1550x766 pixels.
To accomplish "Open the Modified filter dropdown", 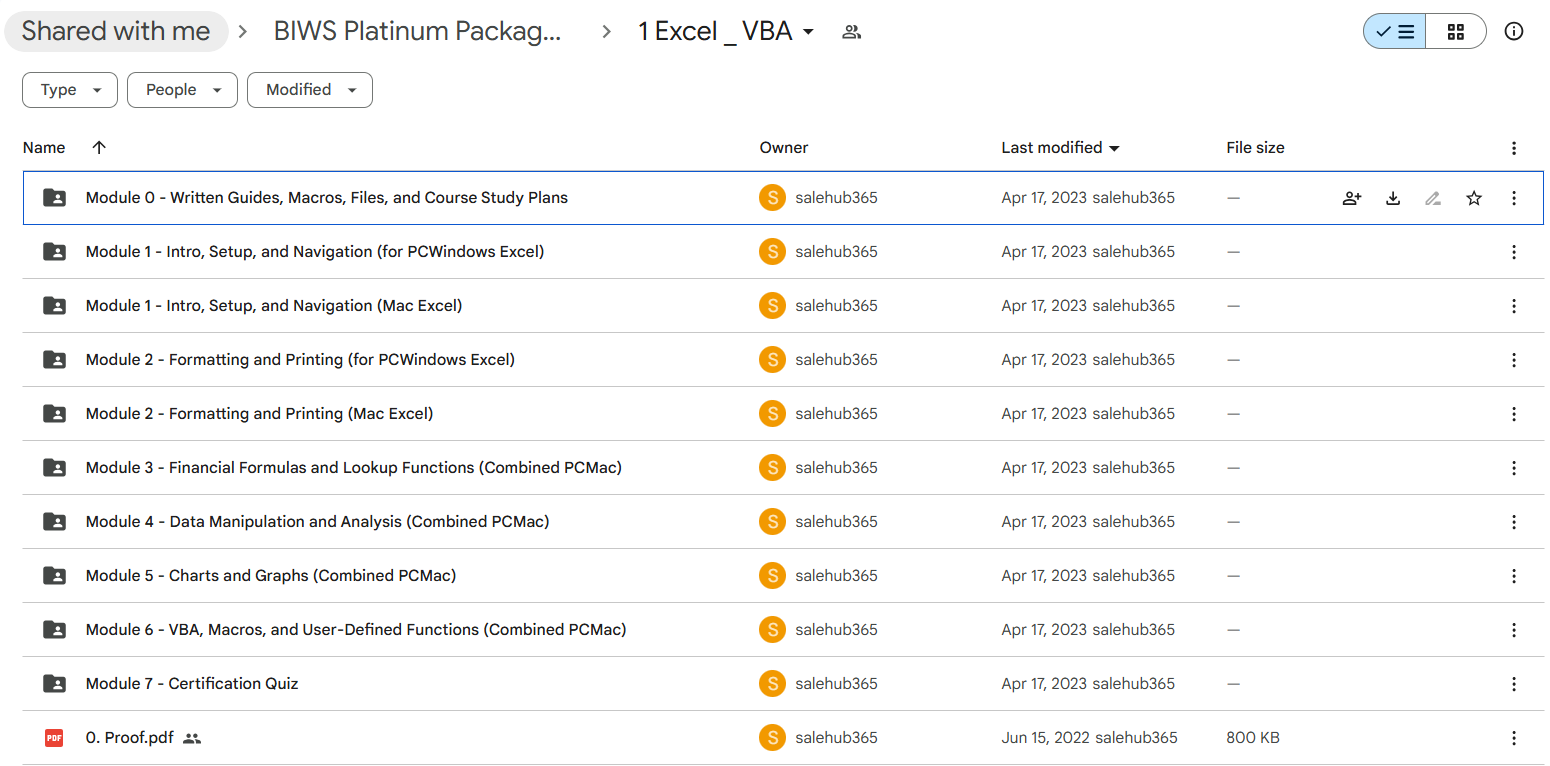I will click(310, 90).
